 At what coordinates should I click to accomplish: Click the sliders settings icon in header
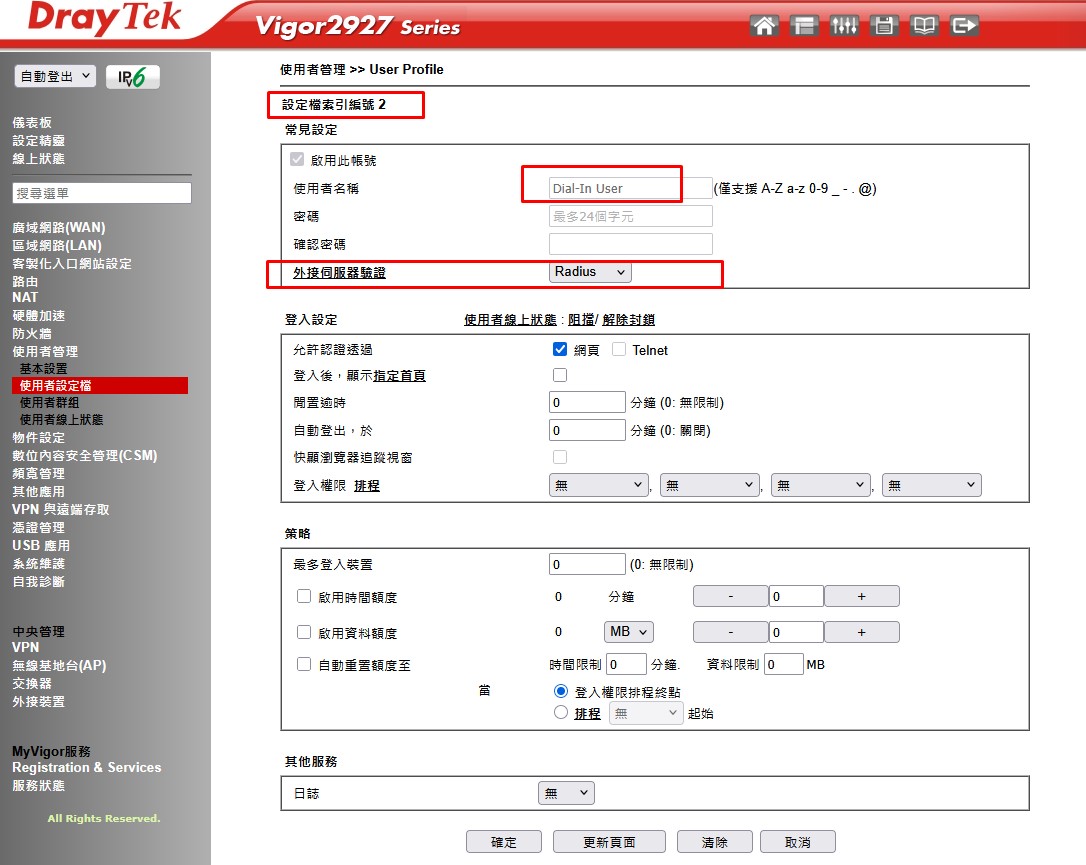tap(844, 26)
